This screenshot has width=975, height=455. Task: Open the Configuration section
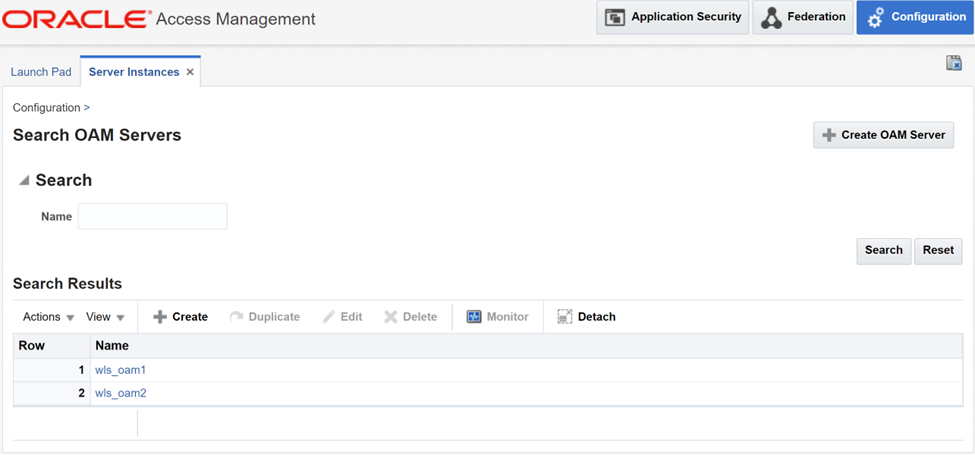(x=916, y=17)
